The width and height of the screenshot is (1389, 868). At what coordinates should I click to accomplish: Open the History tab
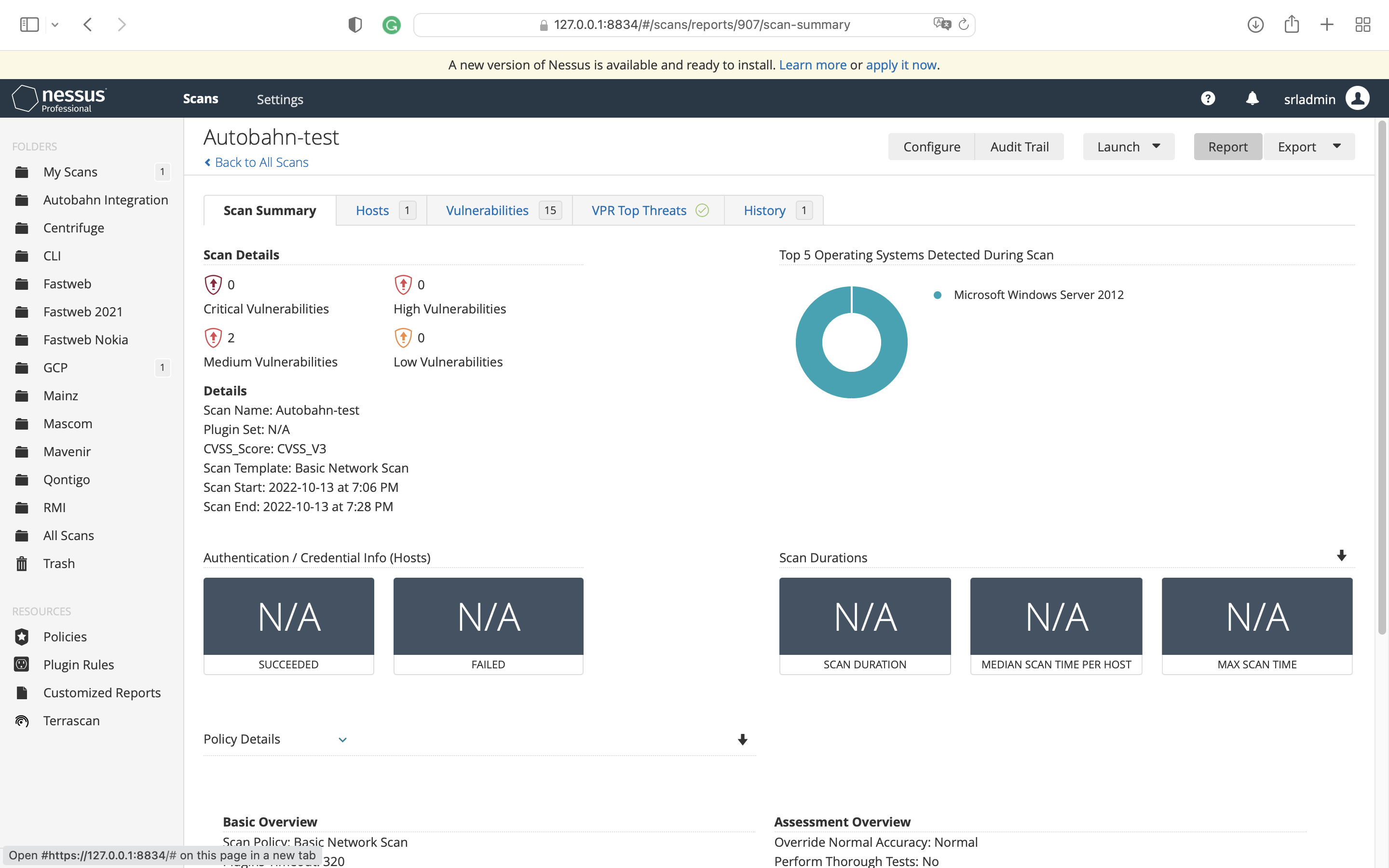pyautogui.click(x=774, y=210)
